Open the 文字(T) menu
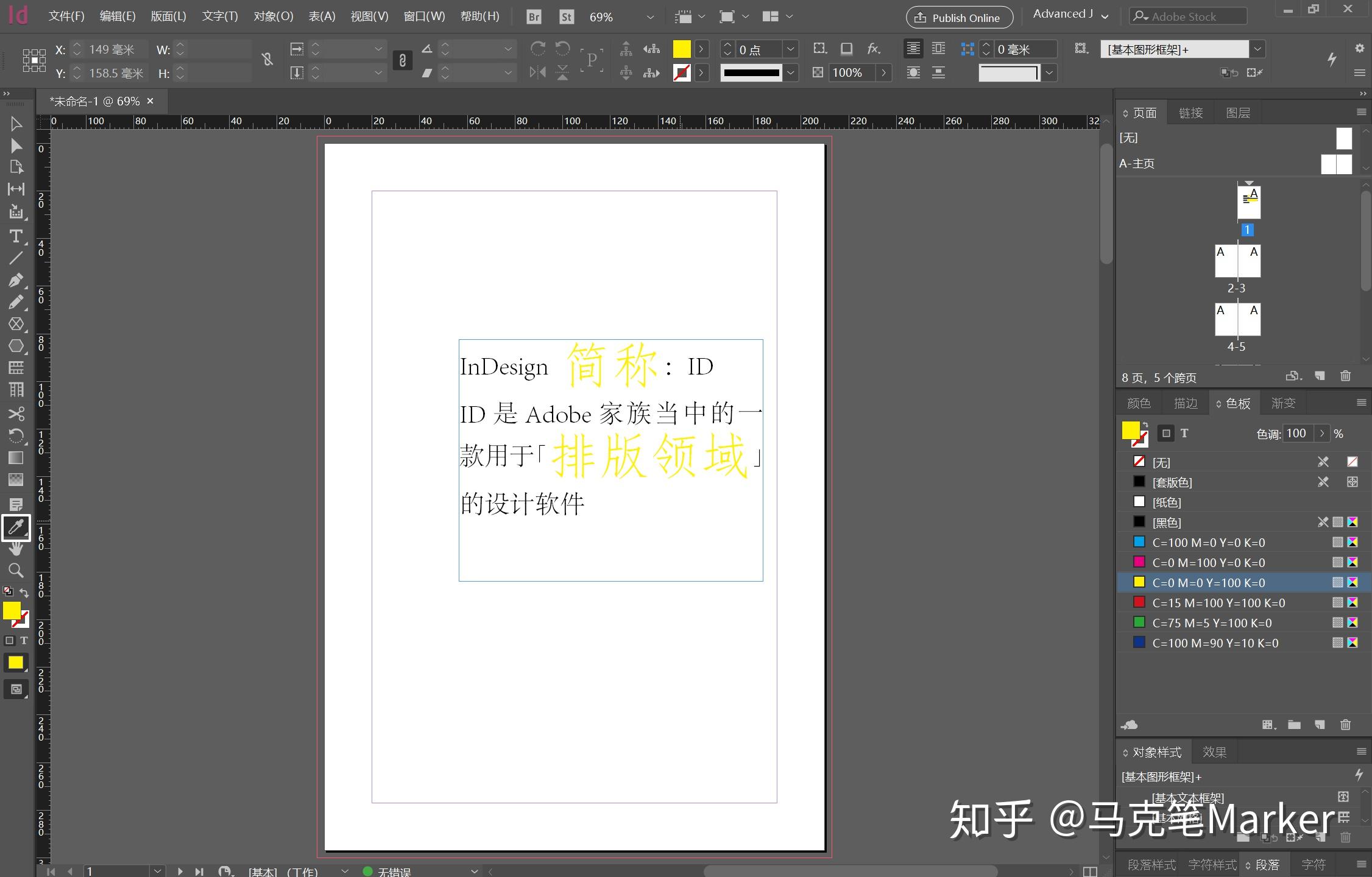The image size is (1372, 877). pyautogui.click(x=219, y=16)
